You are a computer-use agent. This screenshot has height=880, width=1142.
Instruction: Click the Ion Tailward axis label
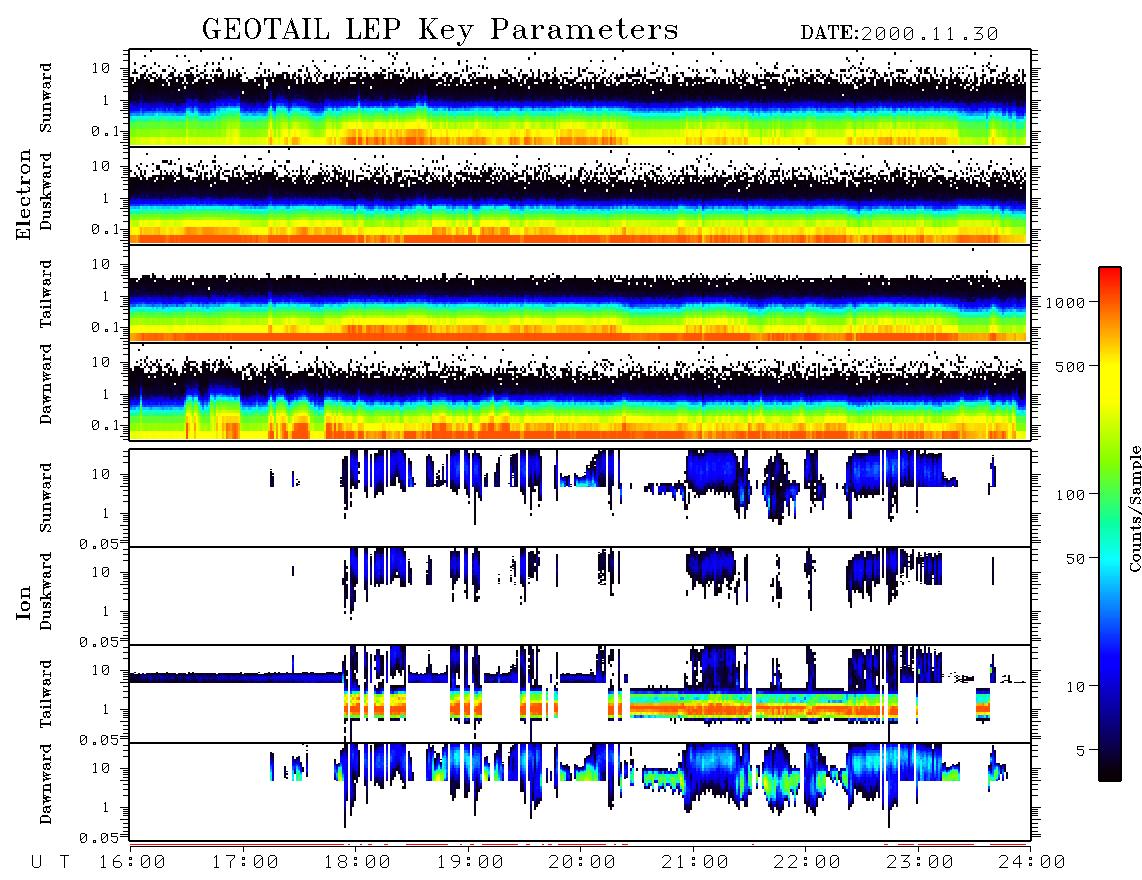46,694
